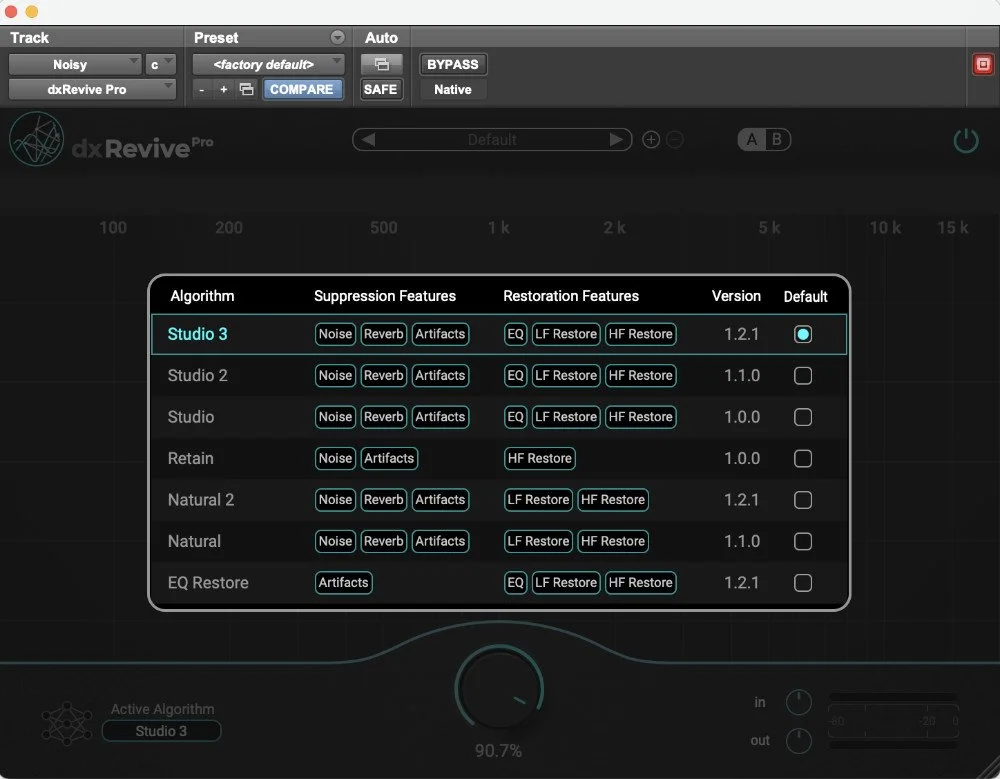The width and height of the screenshot is (1000, 779).
Task: Select next preset with plus button
Action: coord(223,90)
